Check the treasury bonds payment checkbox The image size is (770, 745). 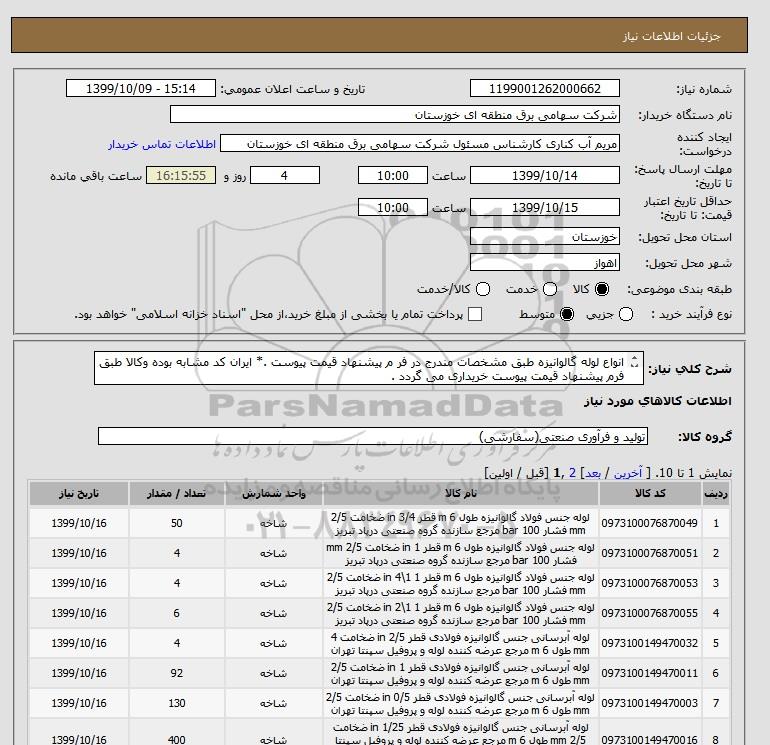point(475,315)
